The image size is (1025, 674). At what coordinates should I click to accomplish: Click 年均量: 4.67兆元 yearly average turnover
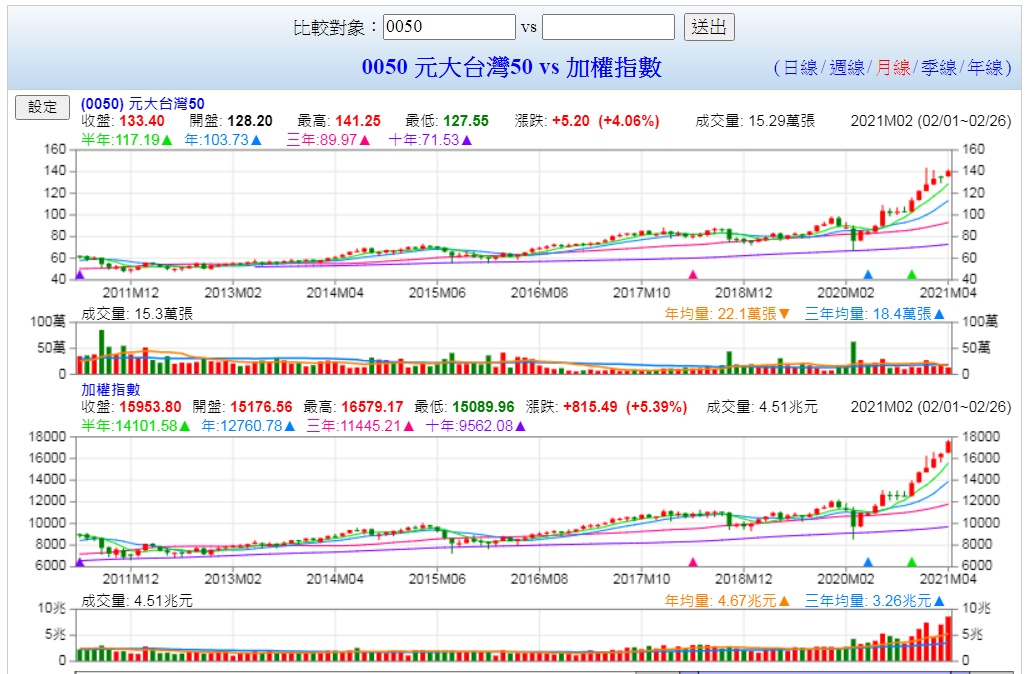click(728, 601)
